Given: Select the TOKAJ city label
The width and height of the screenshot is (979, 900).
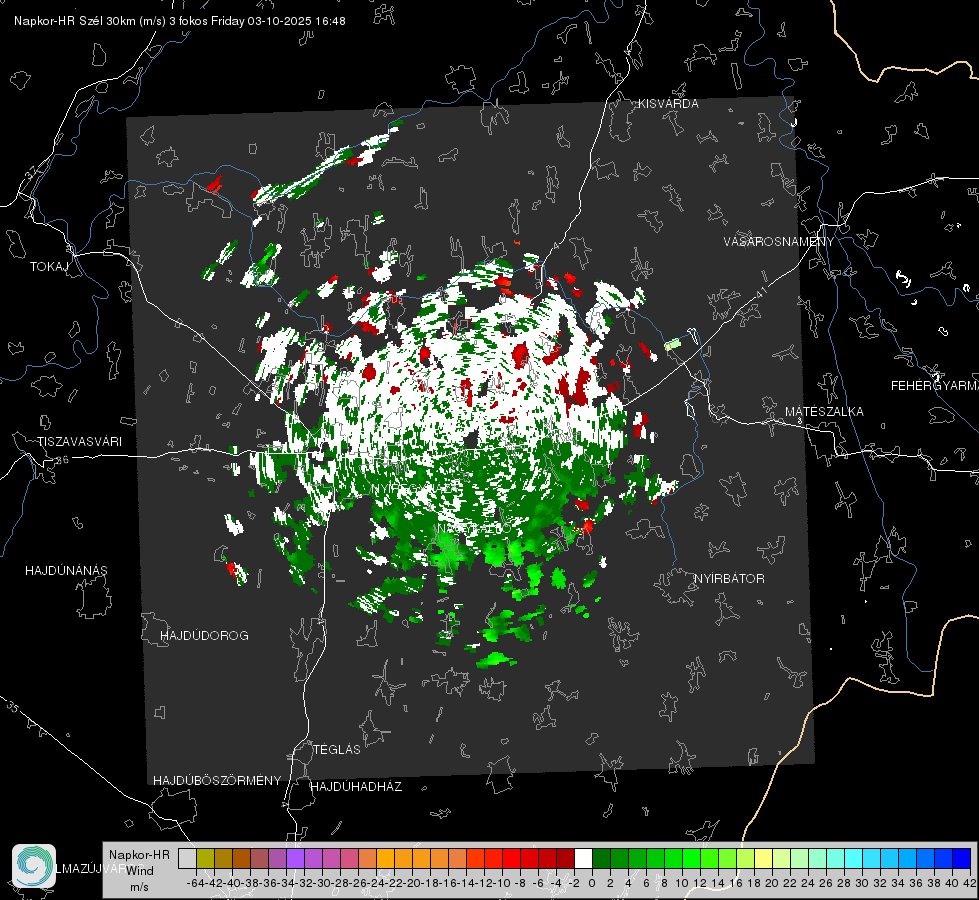Looking at the screenshot, I should (x=49, y=267).
